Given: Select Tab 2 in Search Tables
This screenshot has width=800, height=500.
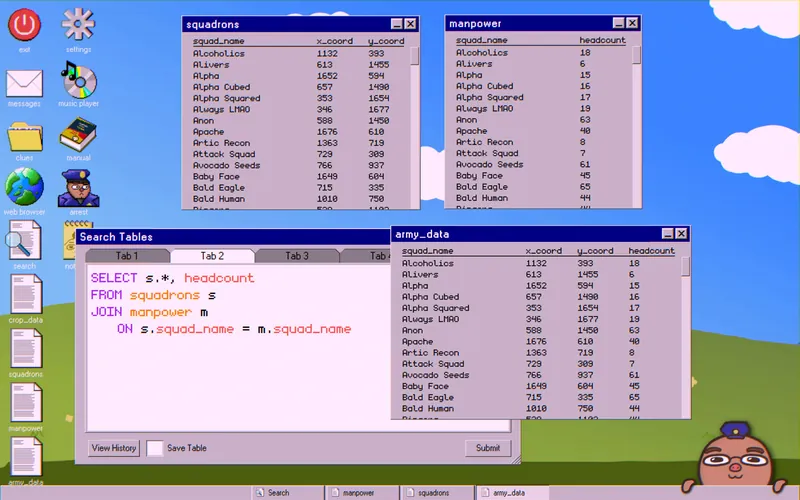Looking at the screenshot, I should click(x=212, y=256).
